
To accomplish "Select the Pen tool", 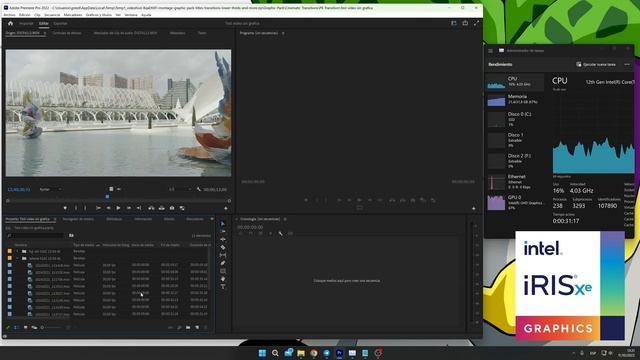I will (x=223, y=263).
